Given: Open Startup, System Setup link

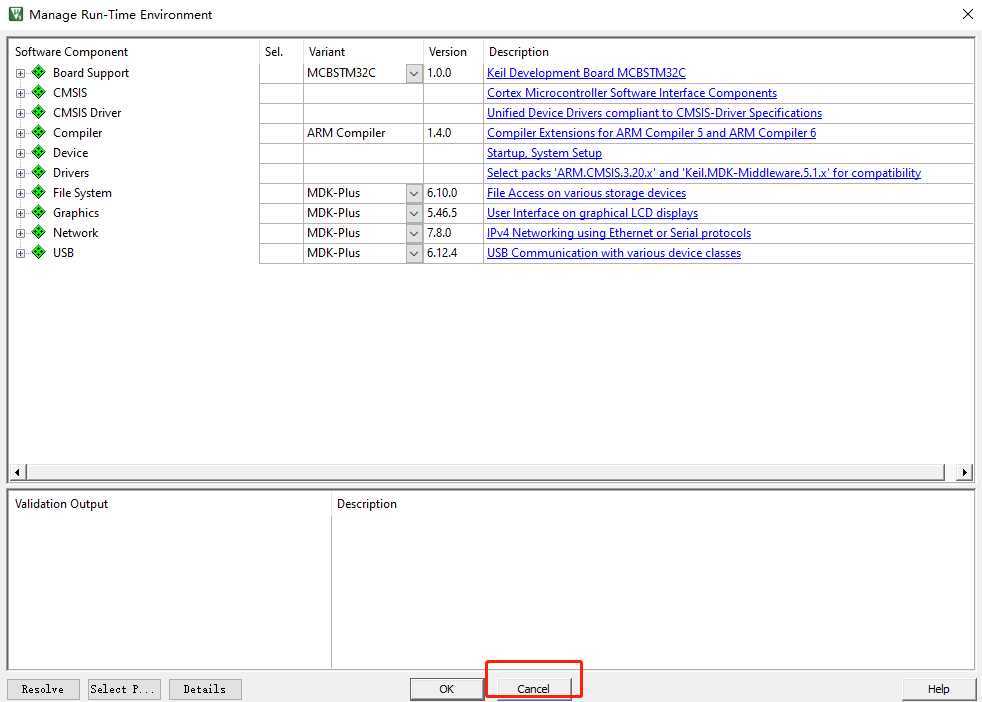Looking at the screenshot, I should tap(544, 153).
